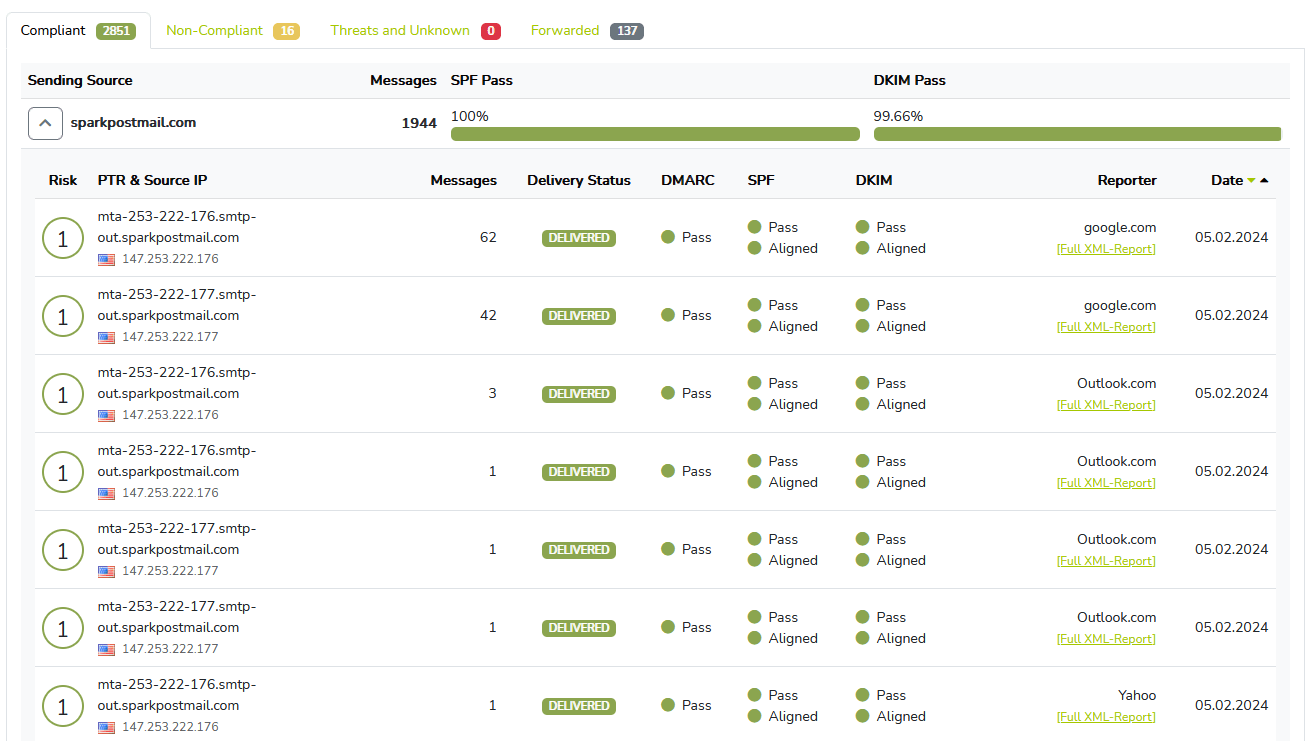Click DELIVERED badge in the Yahoo row
This screenshot has width=1311, height=741.
pos(579,706)
